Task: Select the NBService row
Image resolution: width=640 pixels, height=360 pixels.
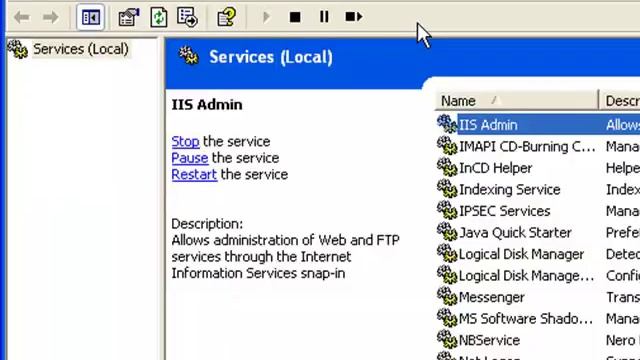Action: [x=538, y=340]
